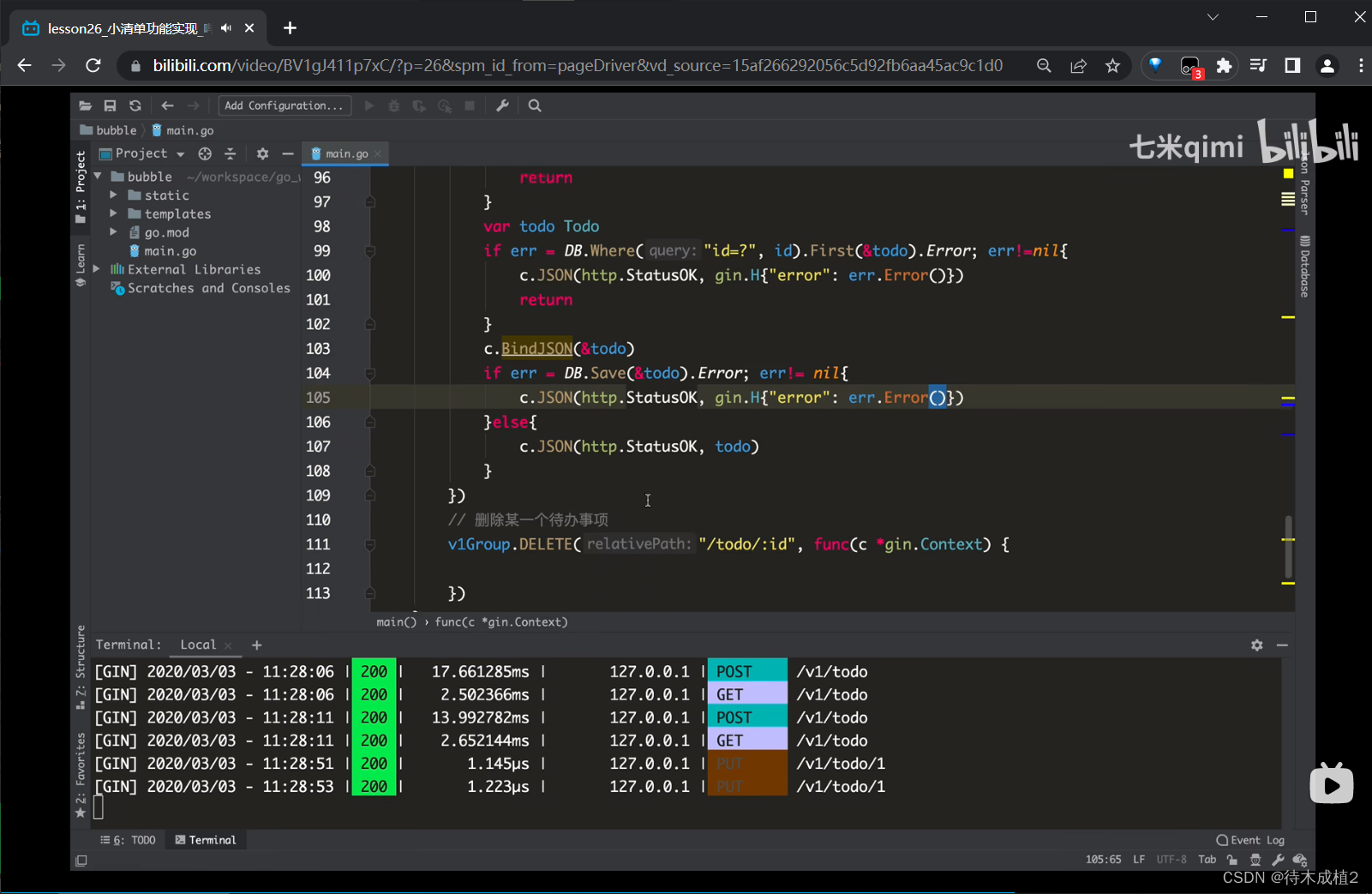Viewport: 1372px width, 894px height.
Task: Select the main.go editor tab
Action: click(x=346, y=153)
